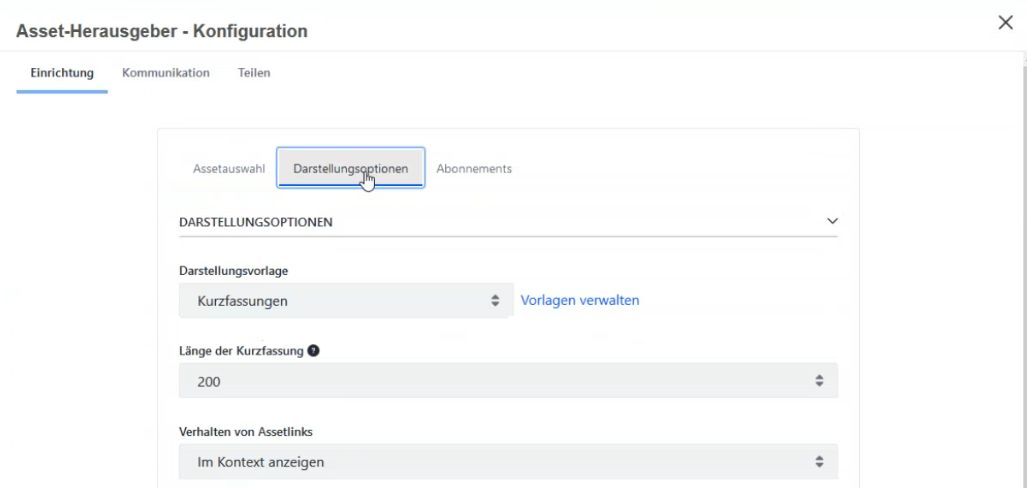1027x488 pixels.
Task: Follow the Vorlagen verwalten link
Action: [x=580, y=300]
